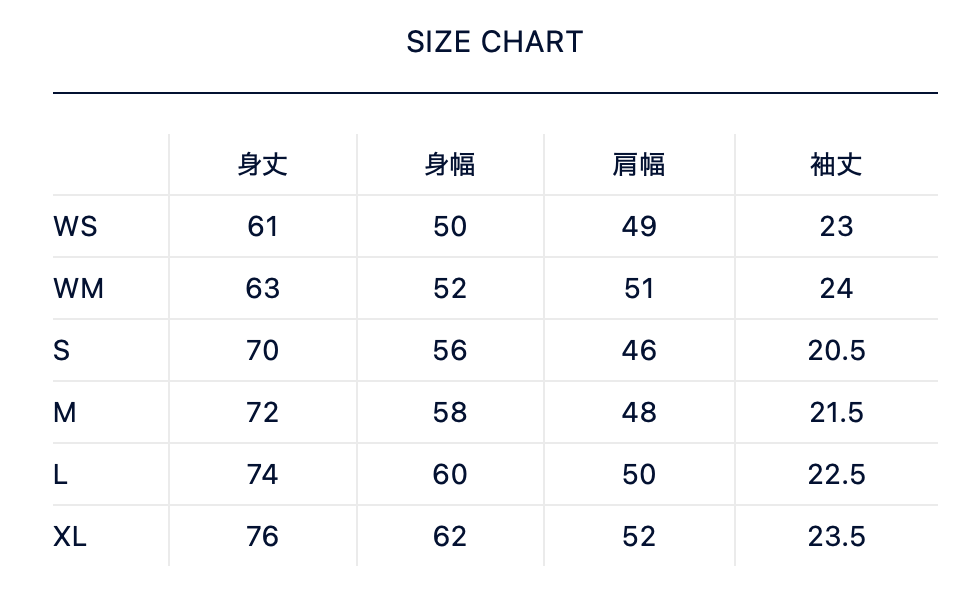Select WS sleeve length value 23
The image size is (964, 598).
(x=836, y=227)
